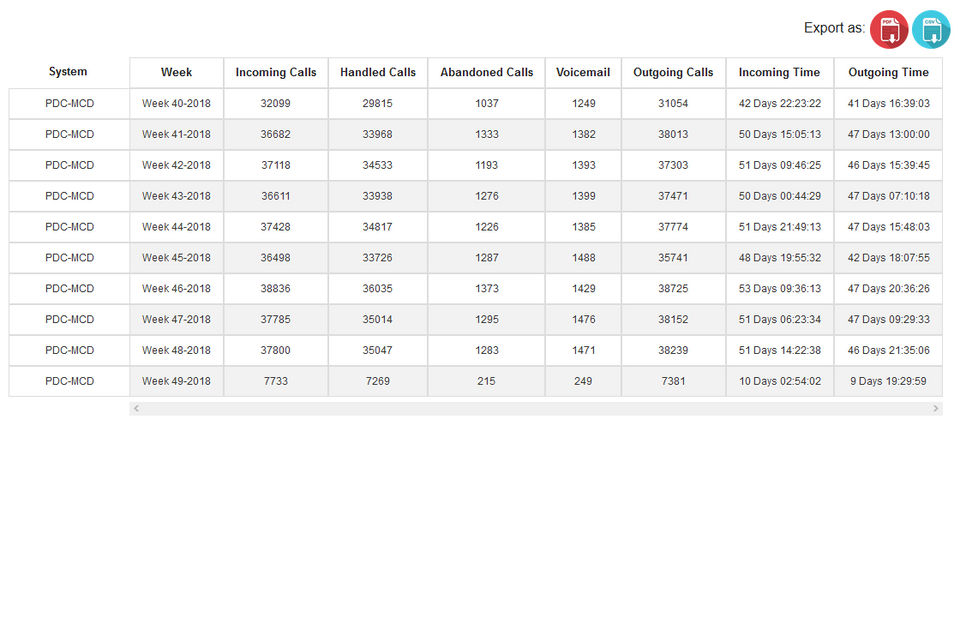Click voicemail value 1399
This screenshot has width=960, height=629.
click(x=583, y=196)
